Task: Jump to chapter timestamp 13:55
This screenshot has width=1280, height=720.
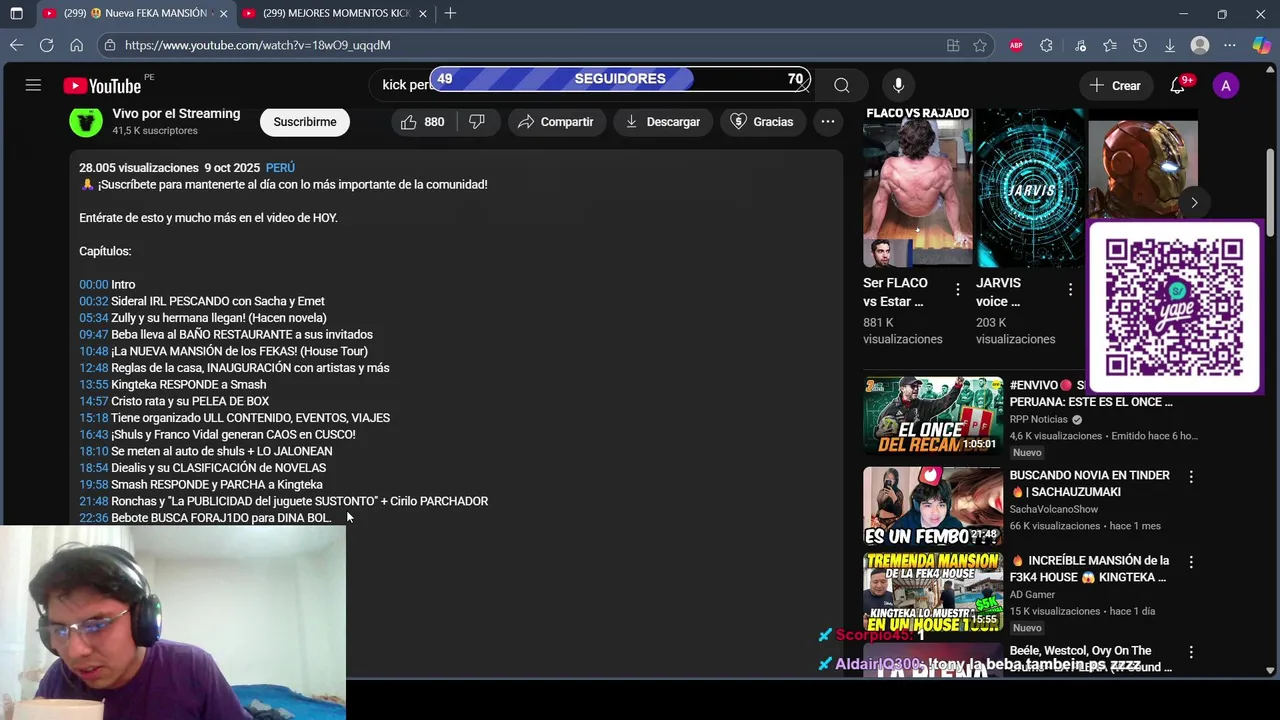Action: tap(93, 385)
